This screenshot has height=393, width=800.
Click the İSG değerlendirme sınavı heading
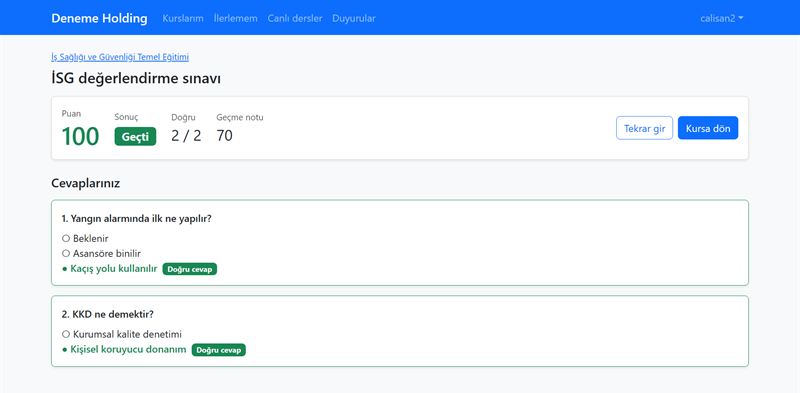click(136, 79)
